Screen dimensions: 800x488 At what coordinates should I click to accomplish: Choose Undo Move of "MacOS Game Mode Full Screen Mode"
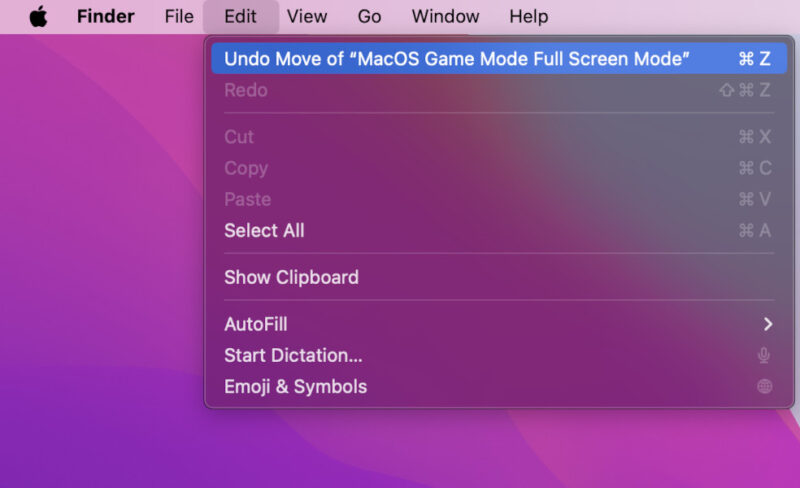tap(499, 59)
